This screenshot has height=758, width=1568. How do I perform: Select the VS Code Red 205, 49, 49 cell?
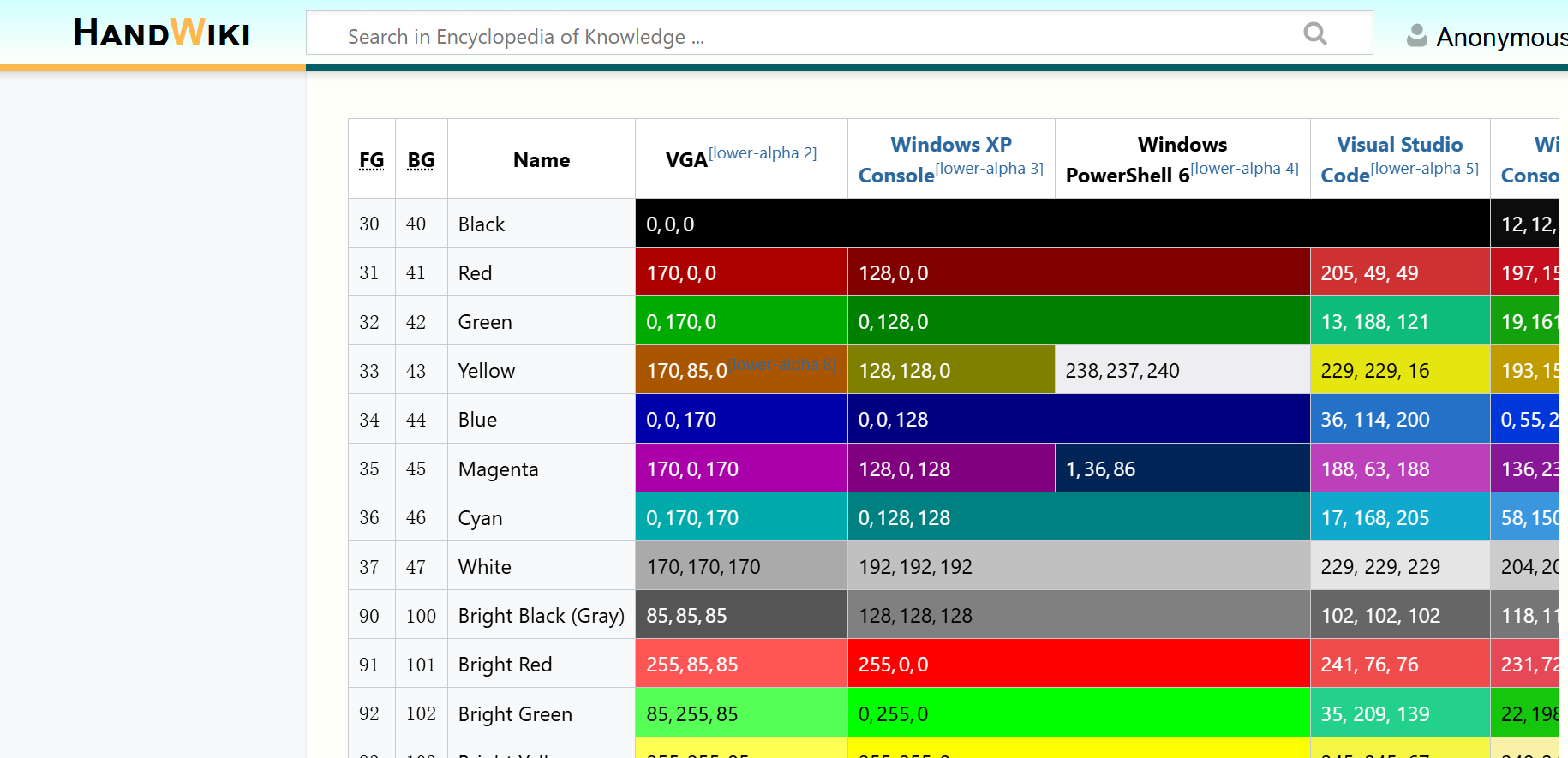pyautogui.click(x=1400, y=272)
